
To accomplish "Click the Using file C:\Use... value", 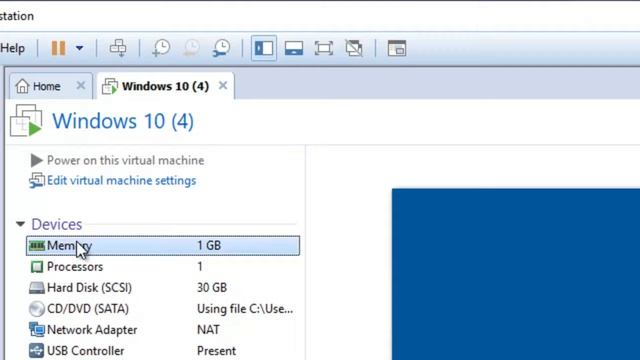I will click(x=245, y=309).
